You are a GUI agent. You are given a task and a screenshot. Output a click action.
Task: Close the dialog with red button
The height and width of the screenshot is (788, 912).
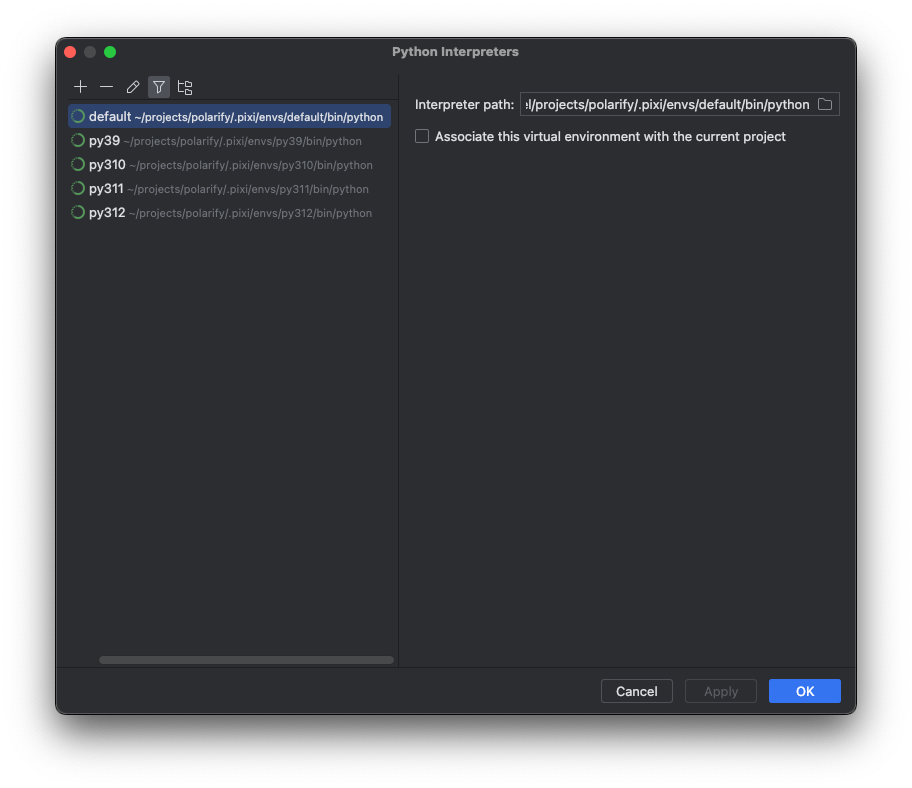pos(70,52)
